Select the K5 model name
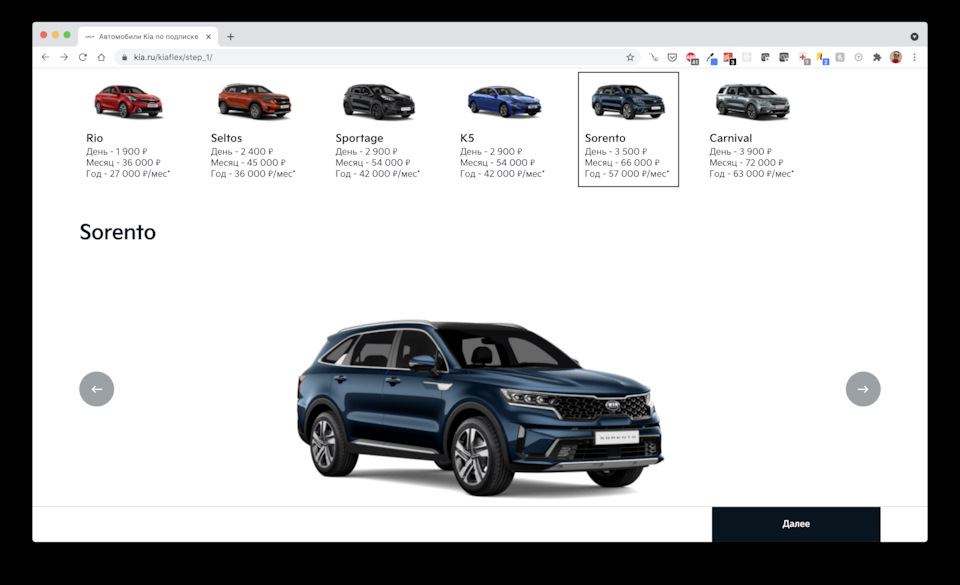Screen dimensions: 960x585 click(467, 138)
